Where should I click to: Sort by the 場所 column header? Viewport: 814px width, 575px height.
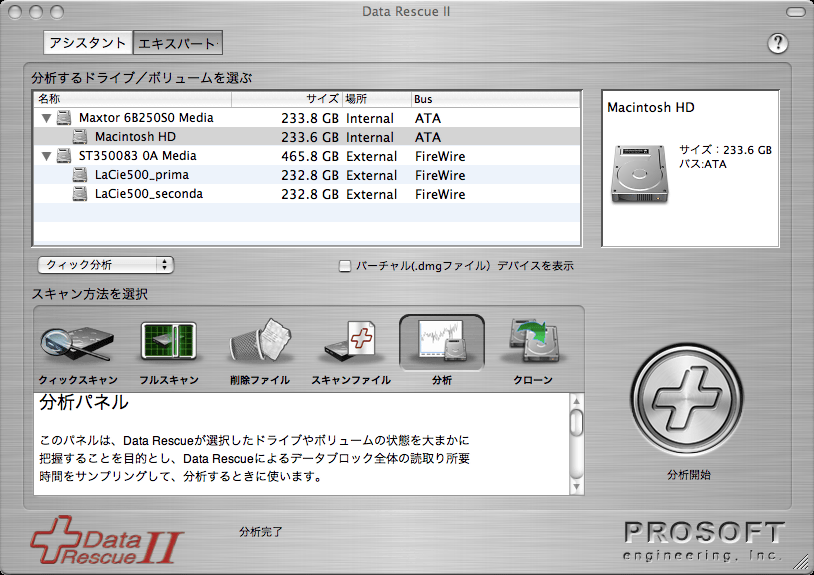(376, 99)
